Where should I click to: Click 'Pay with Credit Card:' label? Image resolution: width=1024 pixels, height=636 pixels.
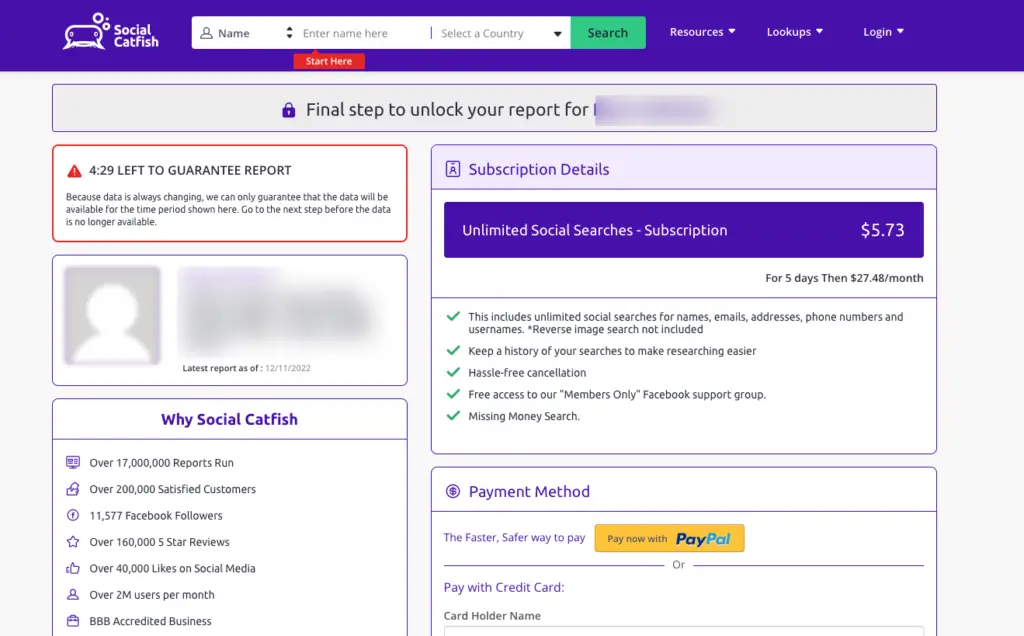(504, 587)
